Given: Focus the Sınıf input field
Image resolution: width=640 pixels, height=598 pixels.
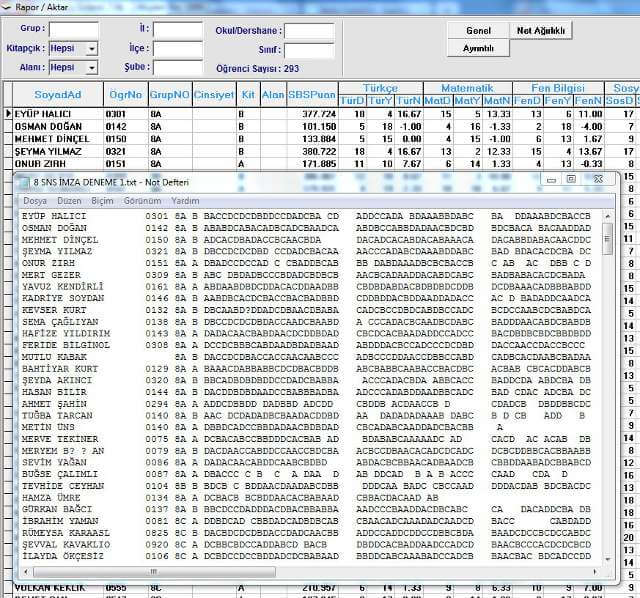Looking at the screenshot, I should [309, 51].
